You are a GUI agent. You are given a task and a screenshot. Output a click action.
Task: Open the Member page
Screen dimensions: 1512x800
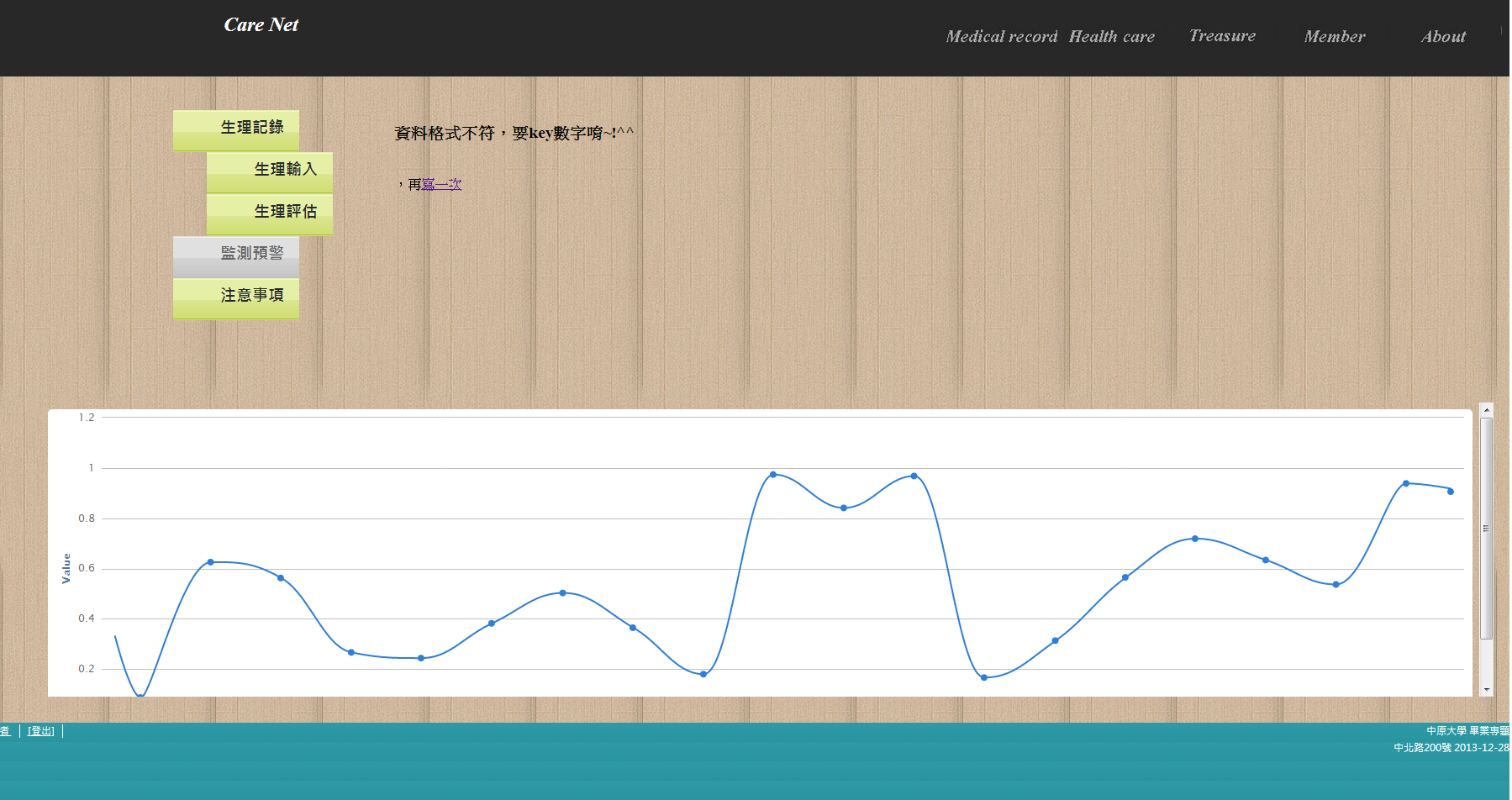(1334, 37)
